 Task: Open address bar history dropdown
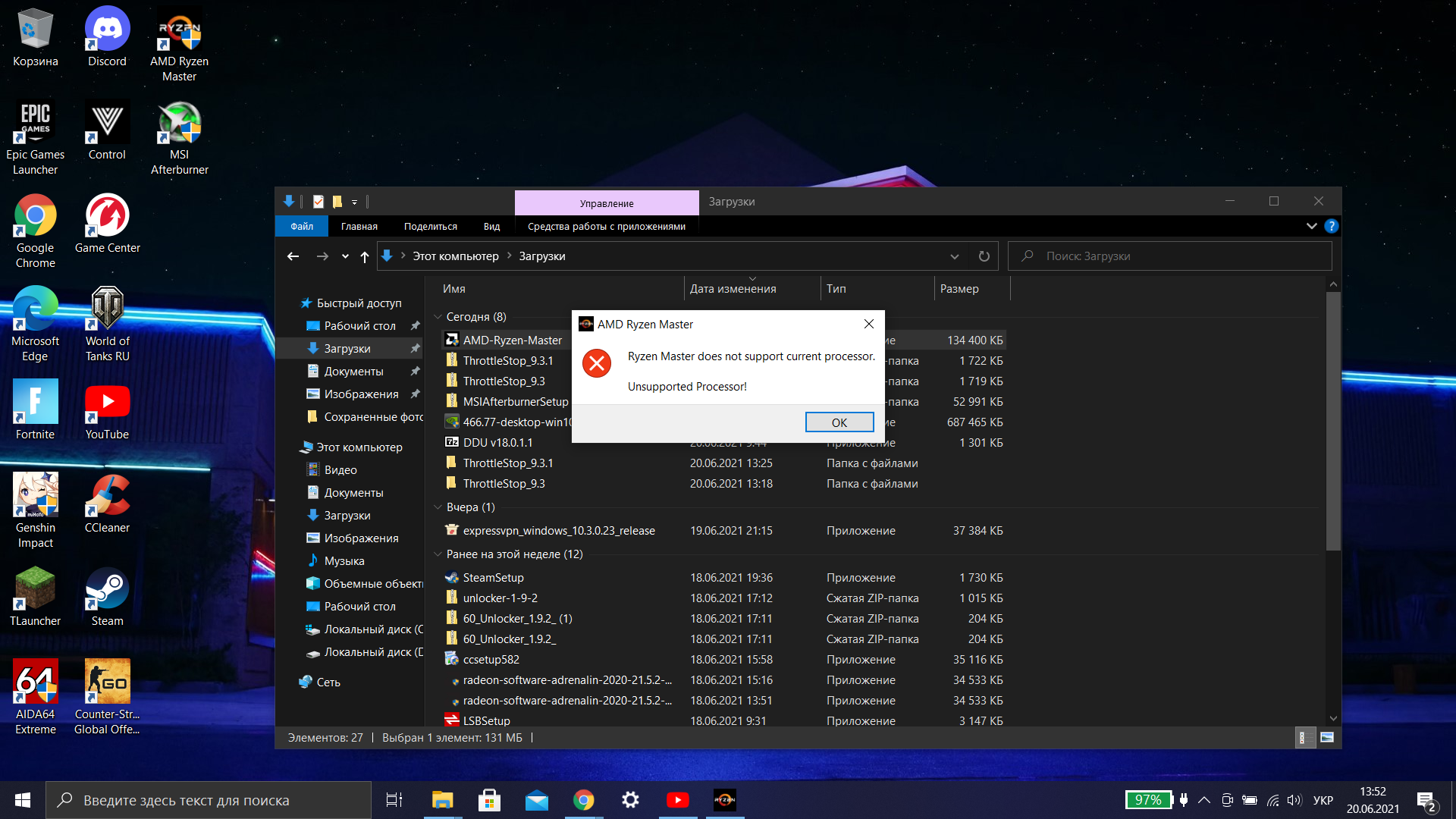tap(954, 256)
